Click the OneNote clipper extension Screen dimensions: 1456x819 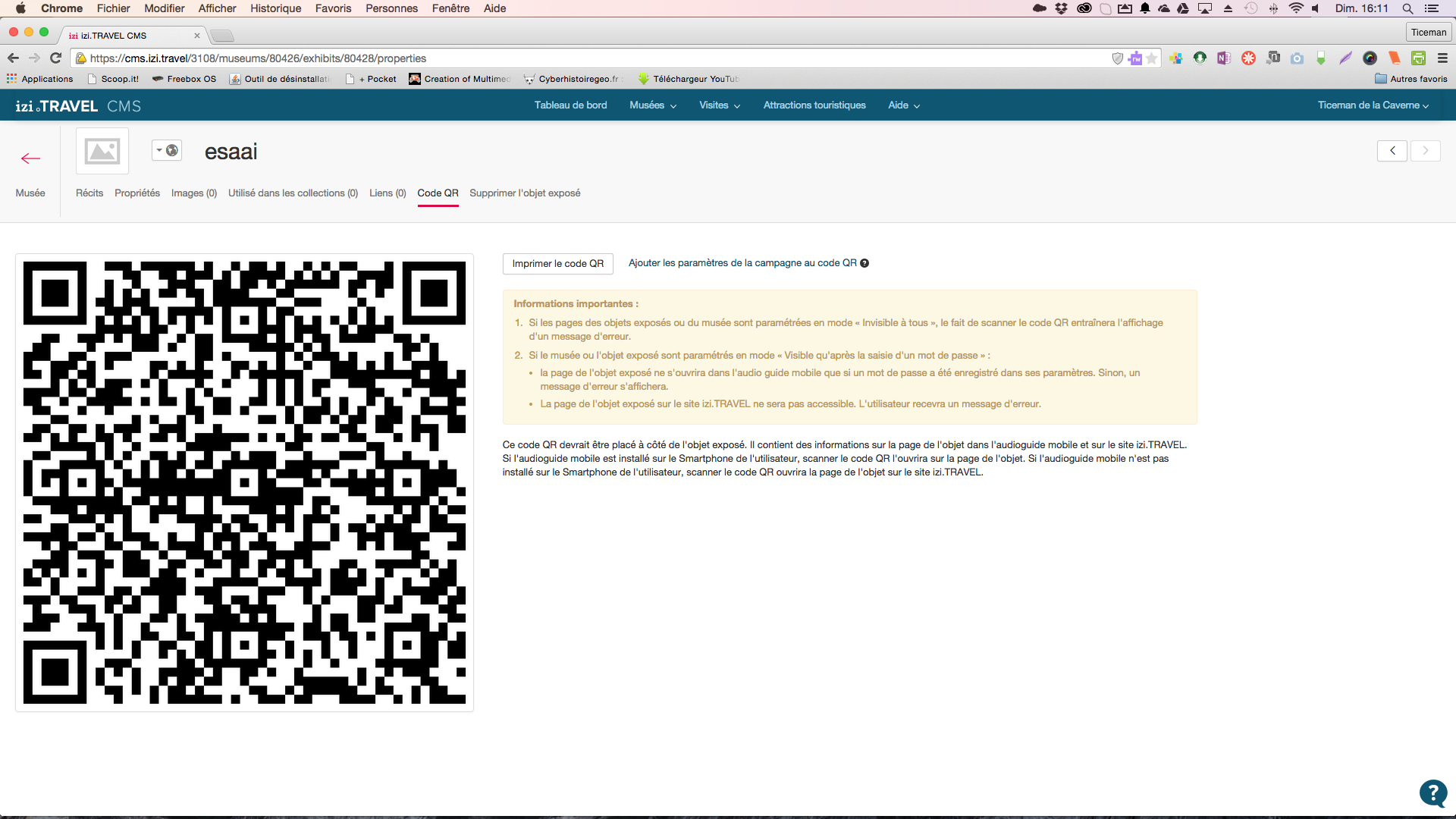[1224, 58]
